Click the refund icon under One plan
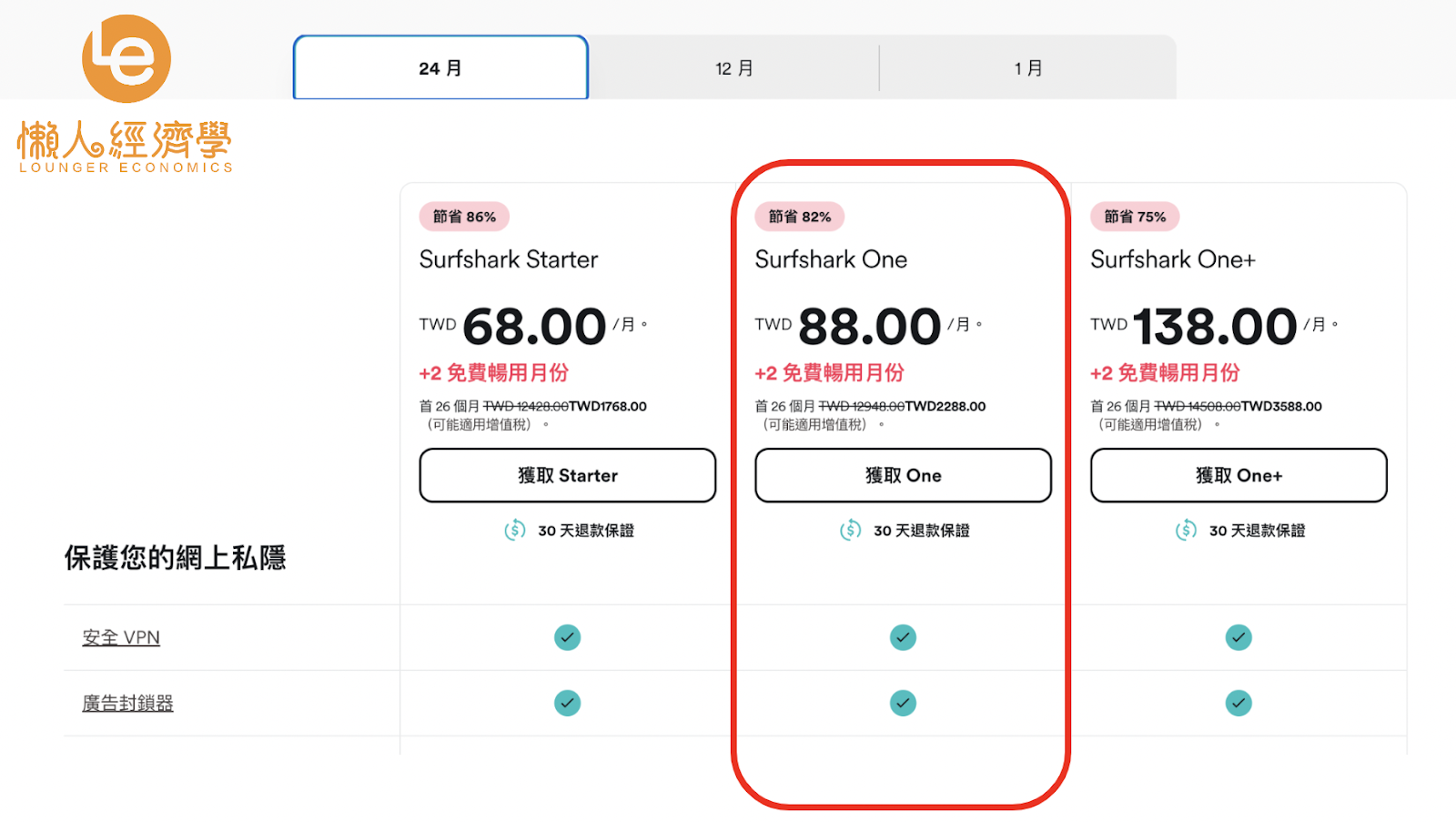This screenshot has height=822, width=1456. point(851,530)
